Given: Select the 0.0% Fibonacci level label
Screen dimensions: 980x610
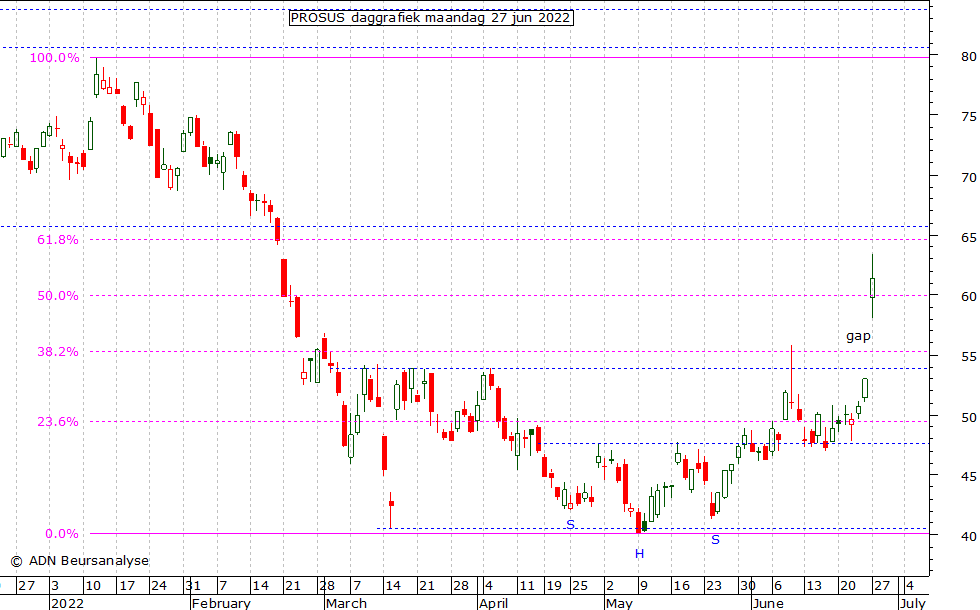Looking at the screenshot, I should point(62,534).
